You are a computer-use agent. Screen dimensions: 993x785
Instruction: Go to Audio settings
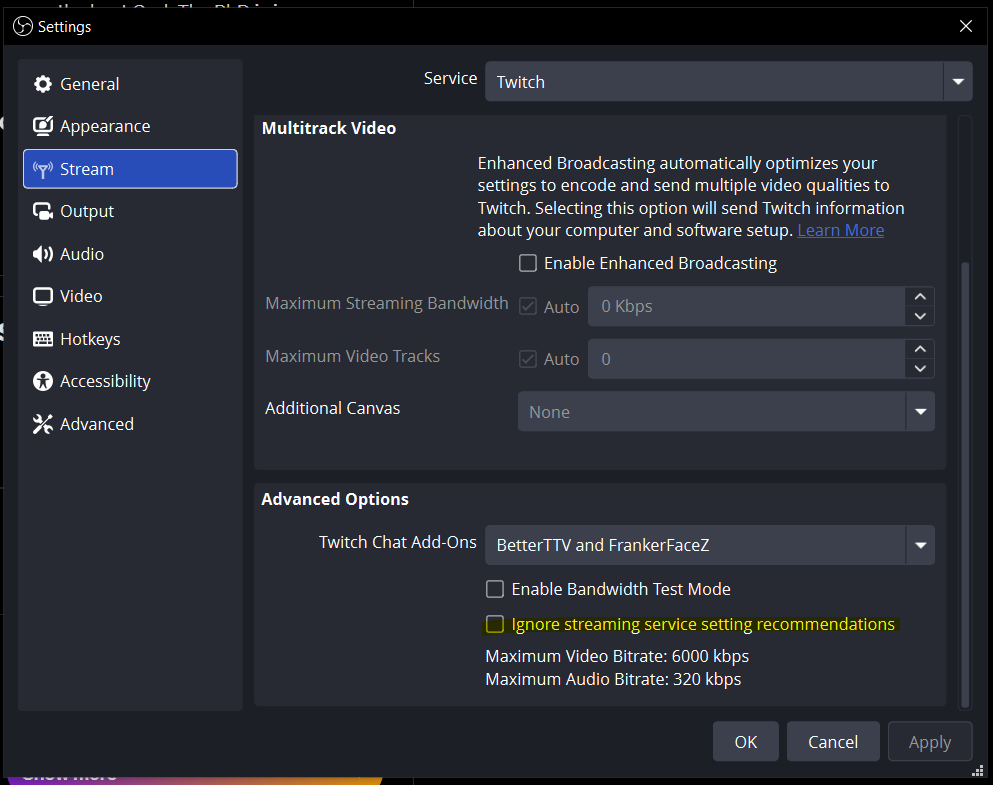[x=130, y=254]
